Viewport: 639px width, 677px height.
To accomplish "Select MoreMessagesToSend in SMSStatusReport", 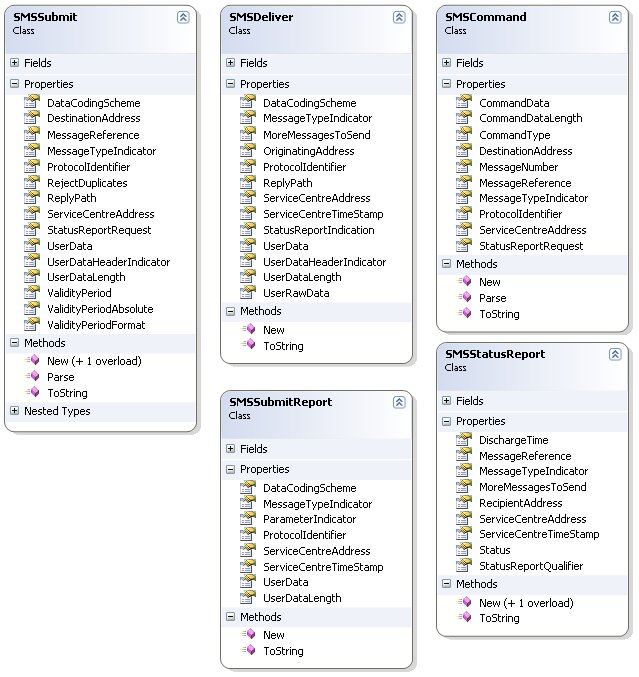I will (532, 487).
